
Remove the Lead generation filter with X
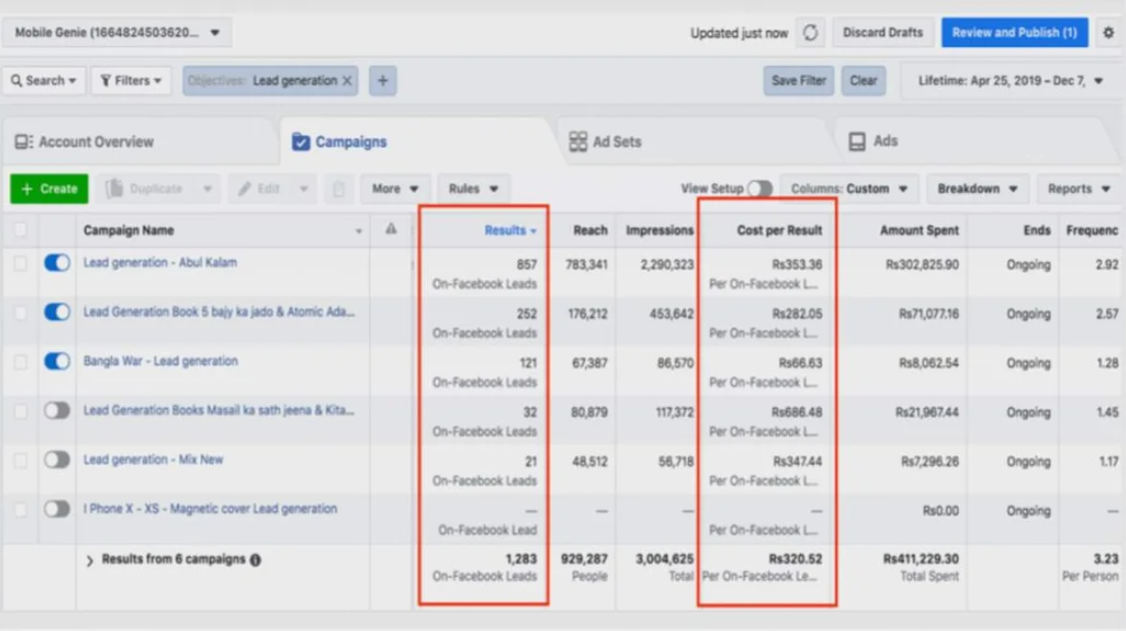(348, 81)
